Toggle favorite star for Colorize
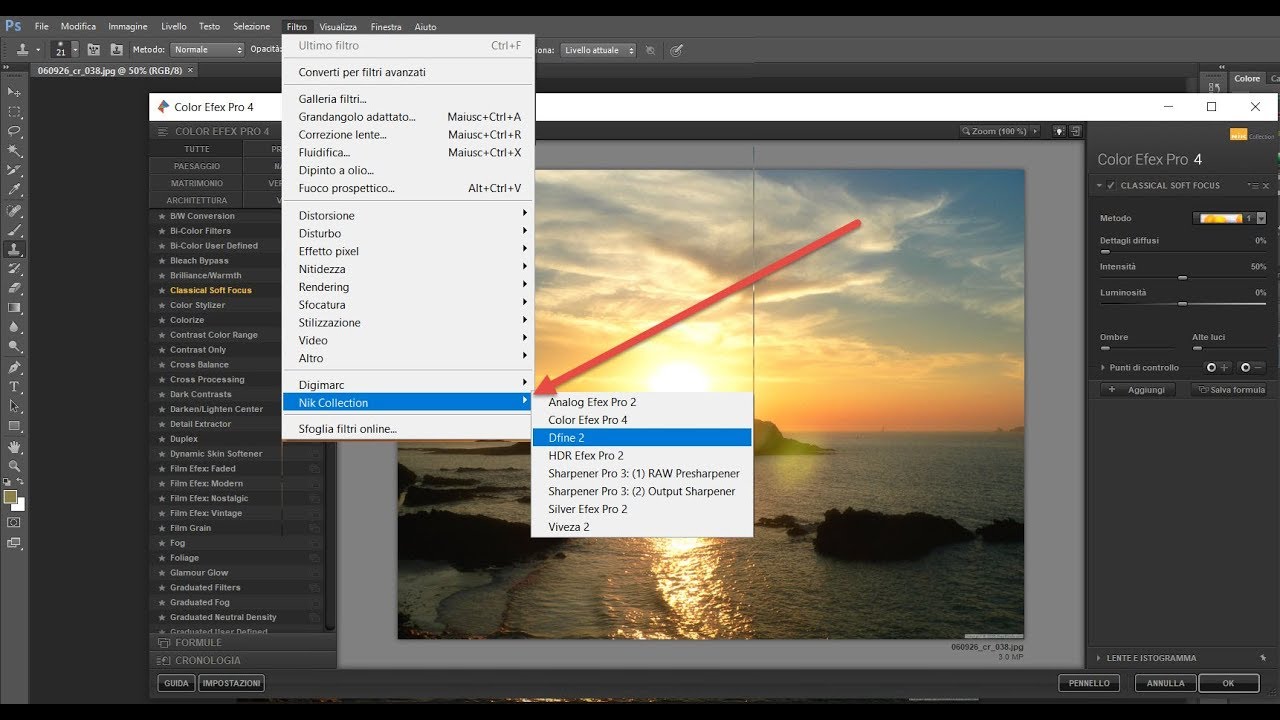The height and width of the screenshot is (720, 1280). (x=162, y=320)
